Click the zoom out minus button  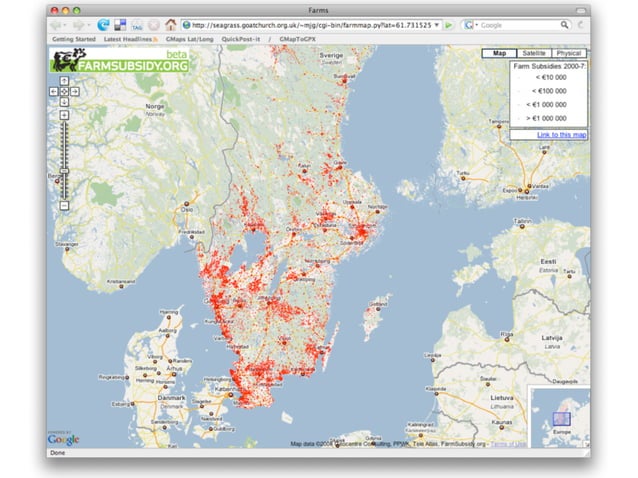64,206
